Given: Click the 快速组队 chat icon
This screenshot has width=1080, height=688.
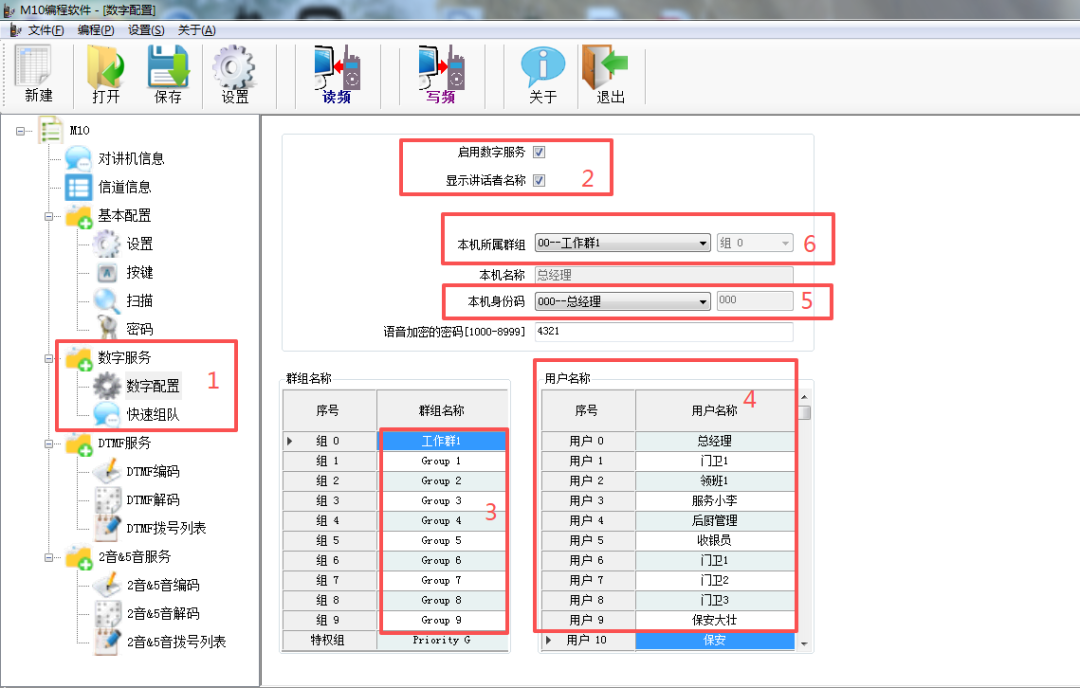Looking at the screenshot, I should coord(107,414).
